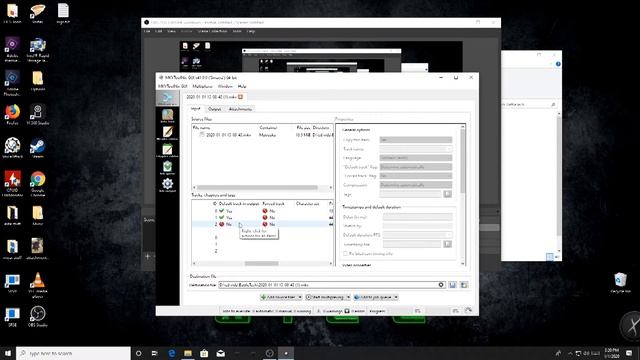The width and height of the screenshot is (640, 360).
Task: Open the Default track flag dropdown
Action: pos(416,167)
